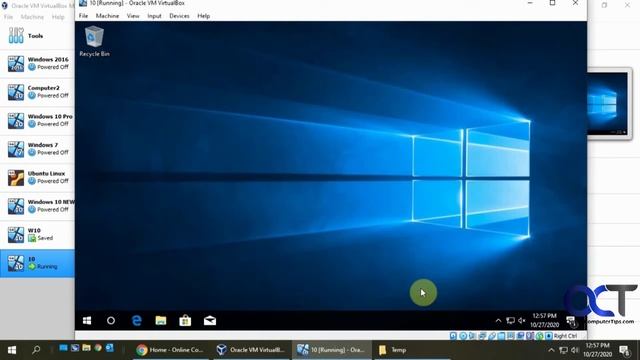Select Windows 2016 virtual machine
Image resolution: width=640 pixels, height=360 pixels.
tap(37, 63)
